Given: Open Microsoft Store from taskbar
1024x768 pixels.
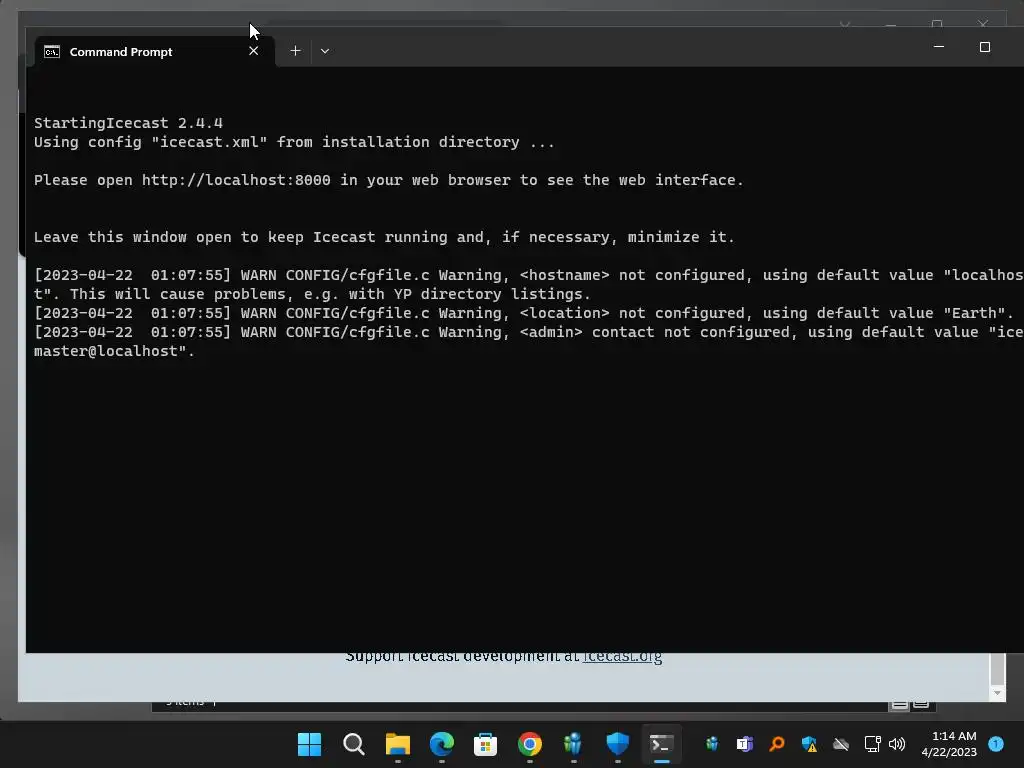Looking at the screenshot, I should click(x=485, y=744).
